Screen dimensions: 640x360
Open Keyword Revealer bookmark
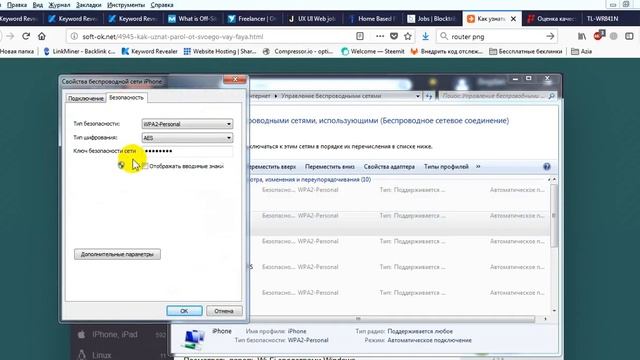click(x=150, y=51)
